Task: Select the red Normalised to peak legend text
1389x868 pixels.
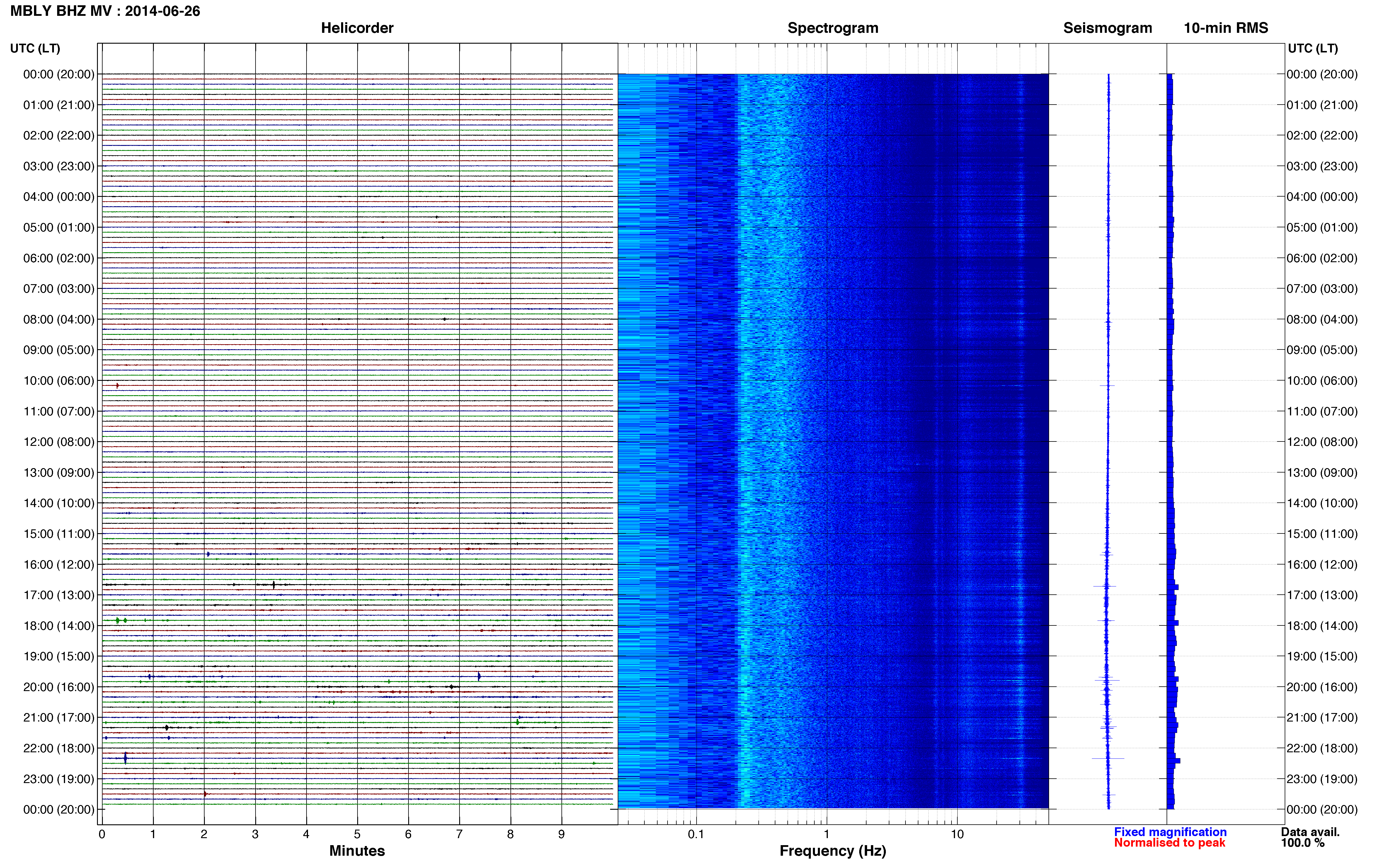Action: (x=1170, y=843)
